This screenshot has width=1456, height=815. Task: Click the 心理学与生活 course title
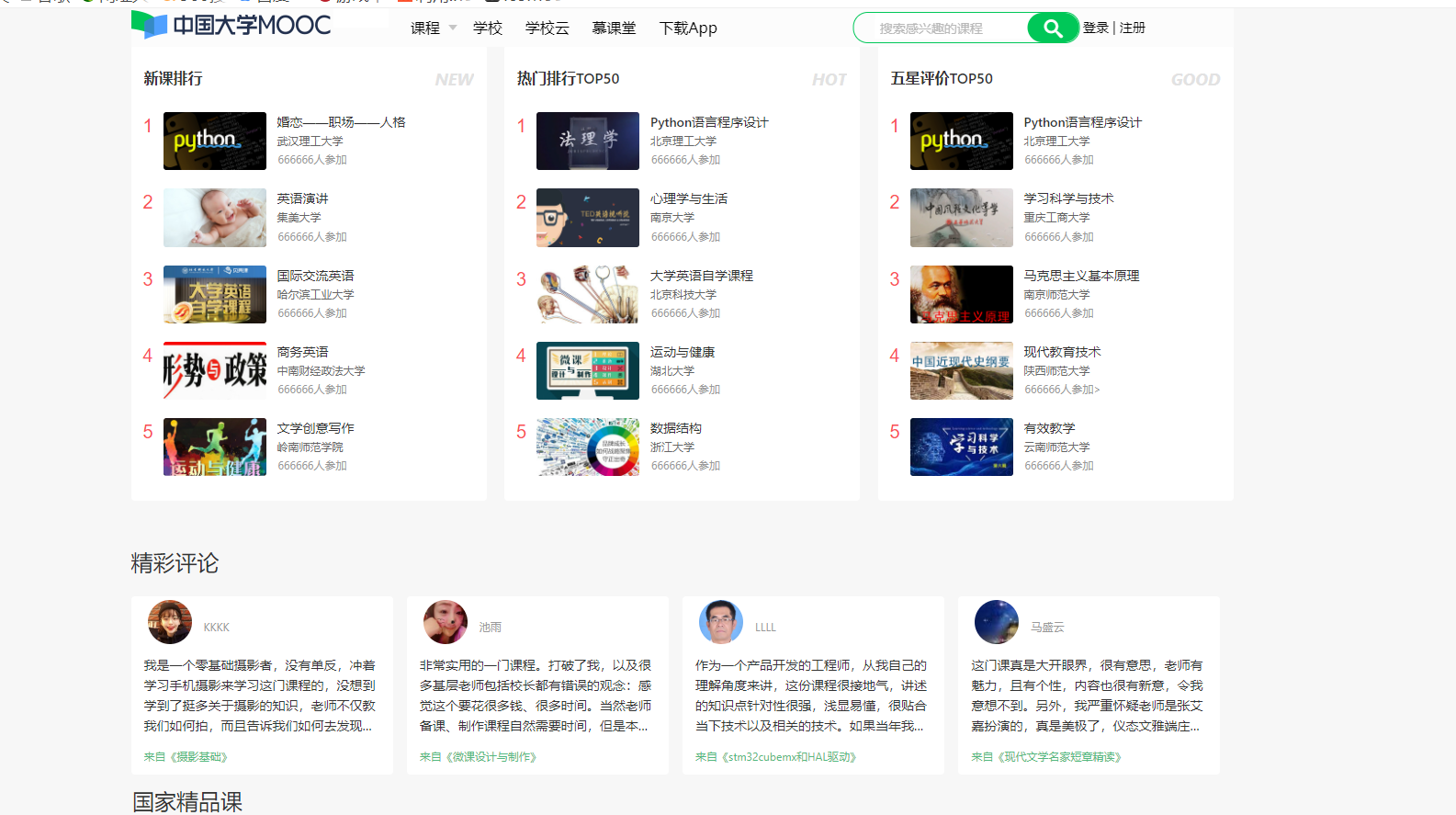(x=689, y=198)
